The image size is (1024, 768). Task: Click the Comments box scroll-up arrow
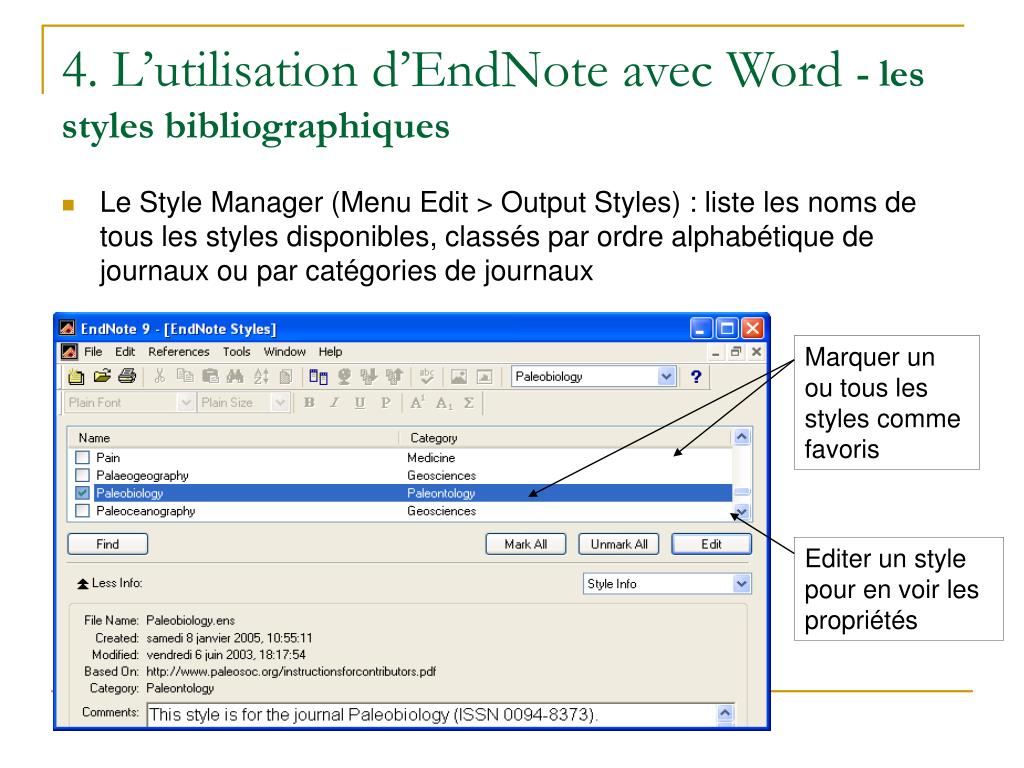[x=725, y=712]
